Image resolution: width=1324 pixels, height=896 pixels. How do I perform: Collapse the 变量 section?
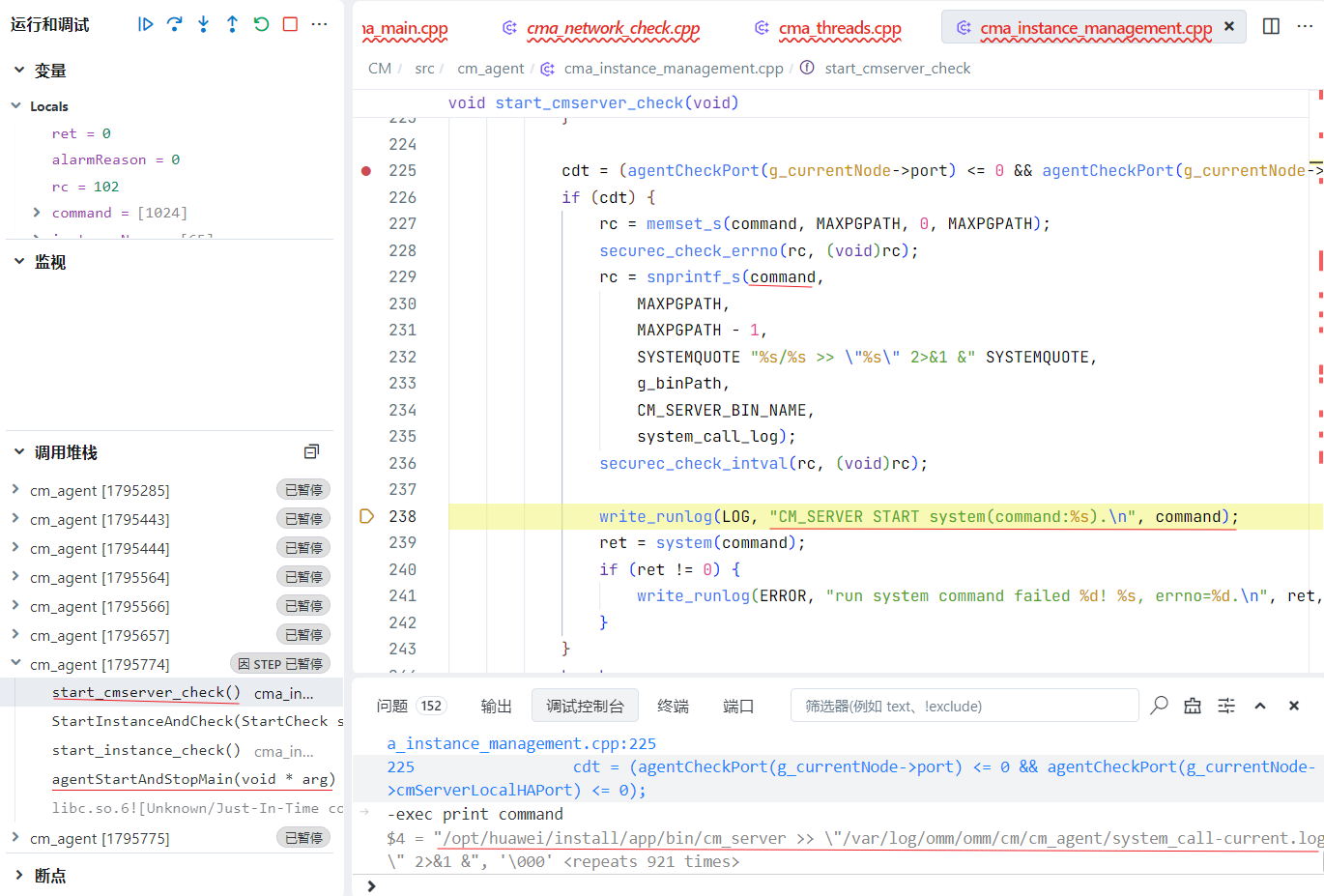[x=19, y=71]
